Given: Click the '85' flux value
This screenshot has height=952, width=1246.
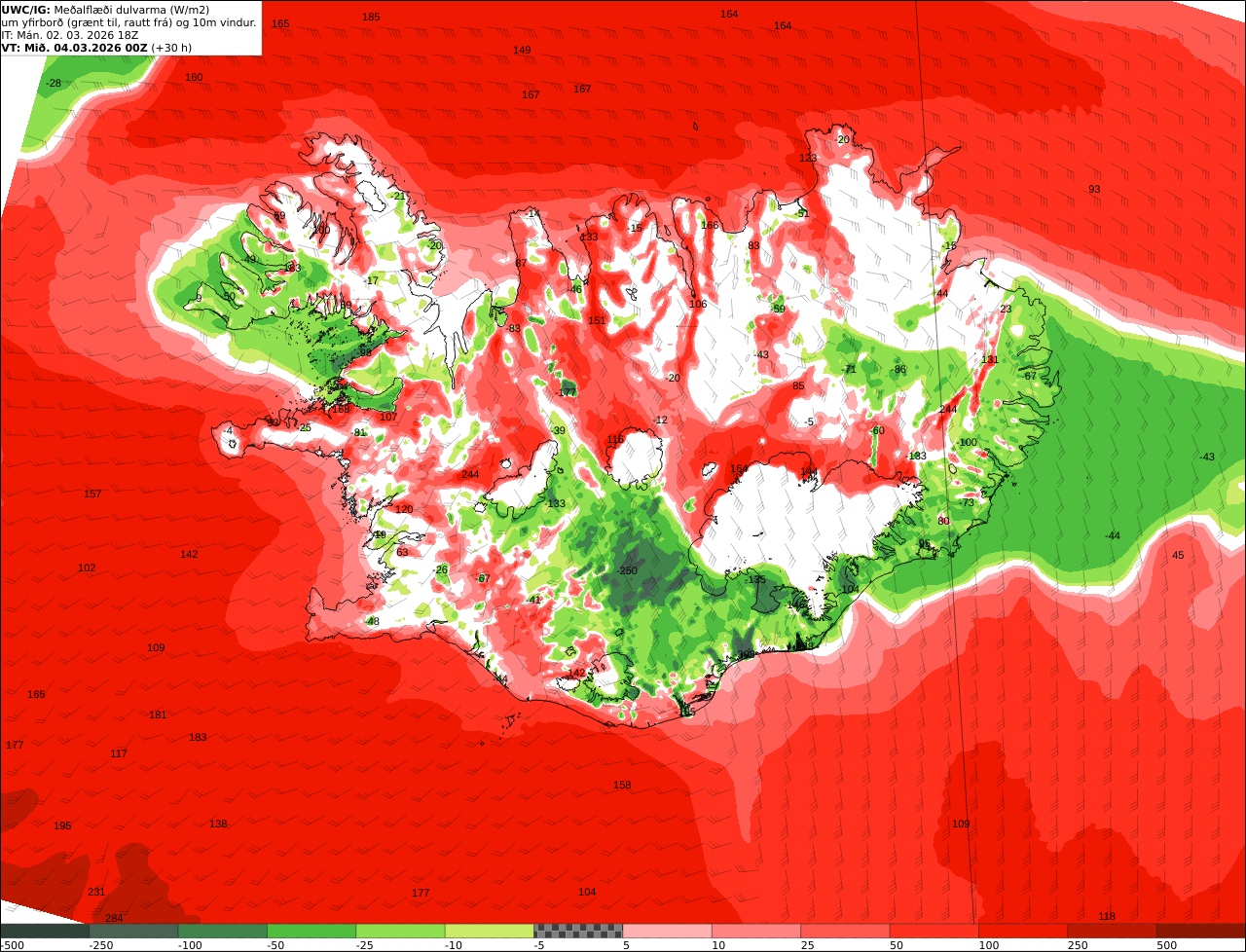Looking at the screenshot, I should click(798, 385).
